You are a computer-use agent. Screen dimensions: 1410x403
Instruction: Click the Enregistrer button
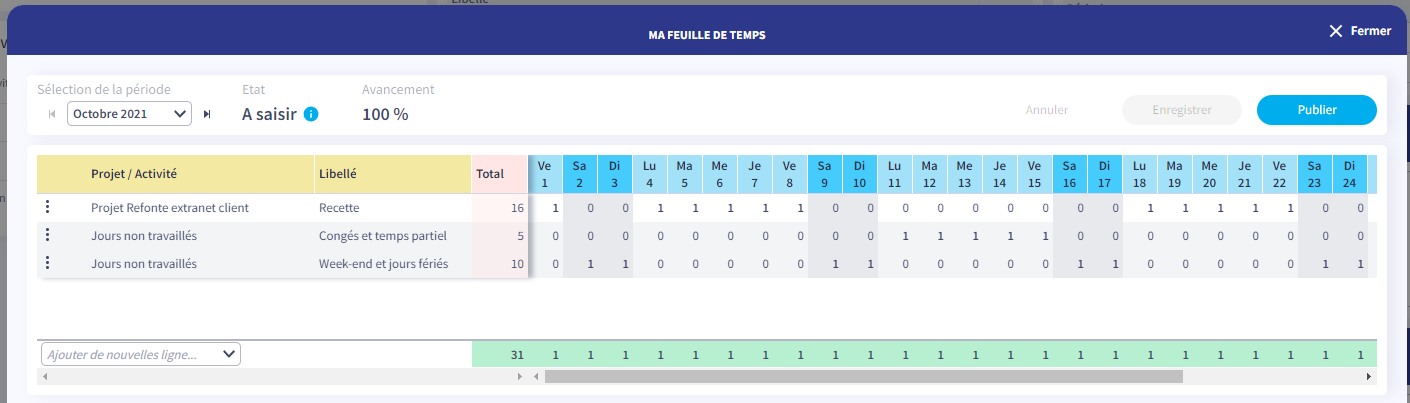point(1182,110)
